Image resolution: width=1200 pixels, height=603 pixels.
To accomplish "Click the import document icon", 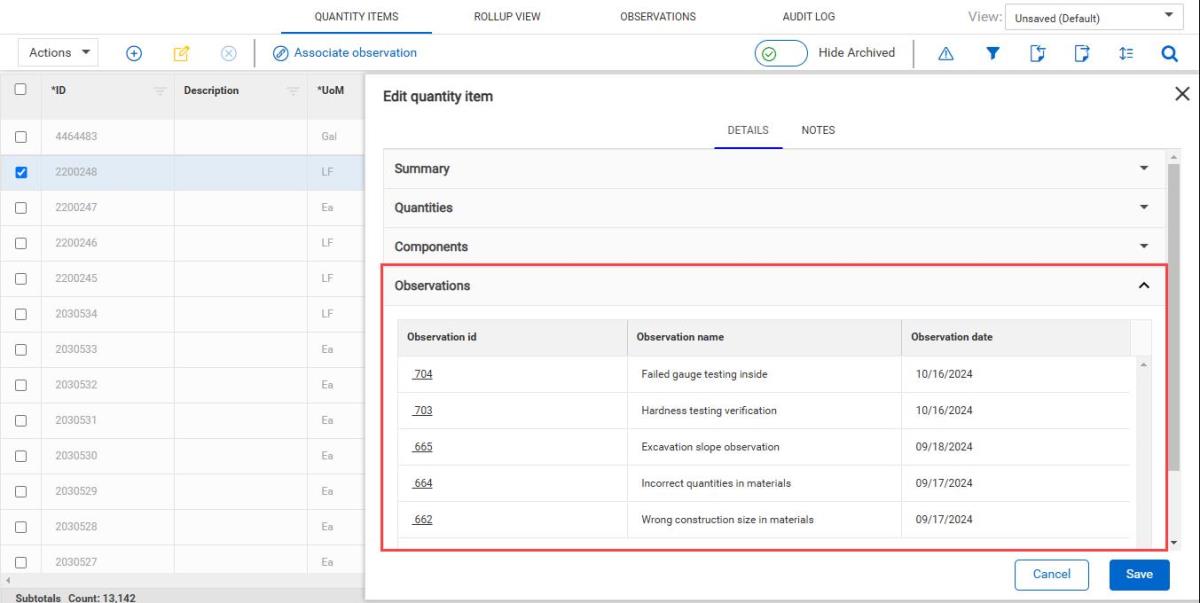I will point(1038,54).
